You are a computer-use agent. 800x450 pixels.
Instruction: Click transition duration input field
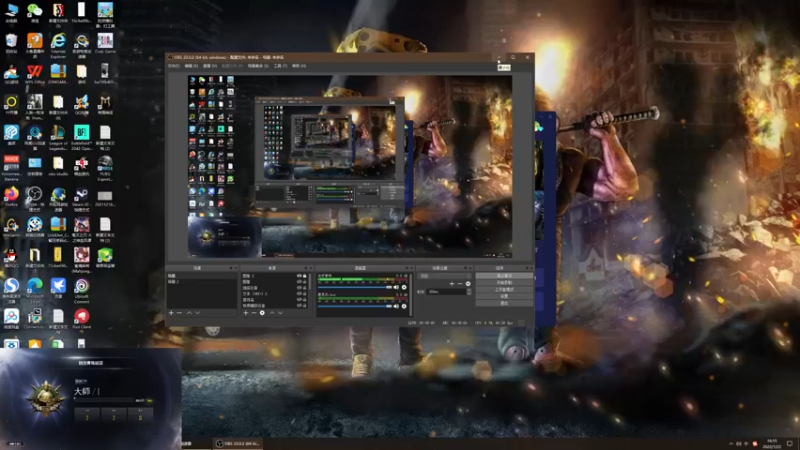coord(446,292)
